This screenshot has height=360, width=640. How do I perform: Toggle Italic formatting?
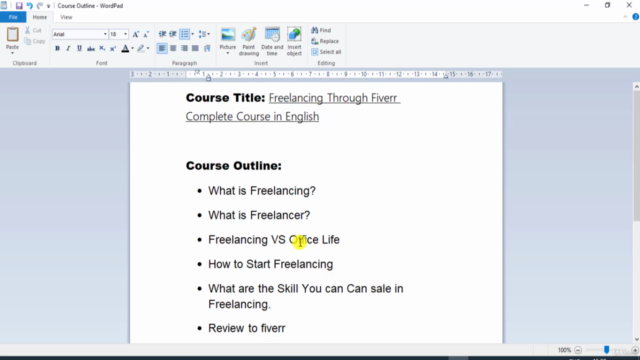point(68,49)
